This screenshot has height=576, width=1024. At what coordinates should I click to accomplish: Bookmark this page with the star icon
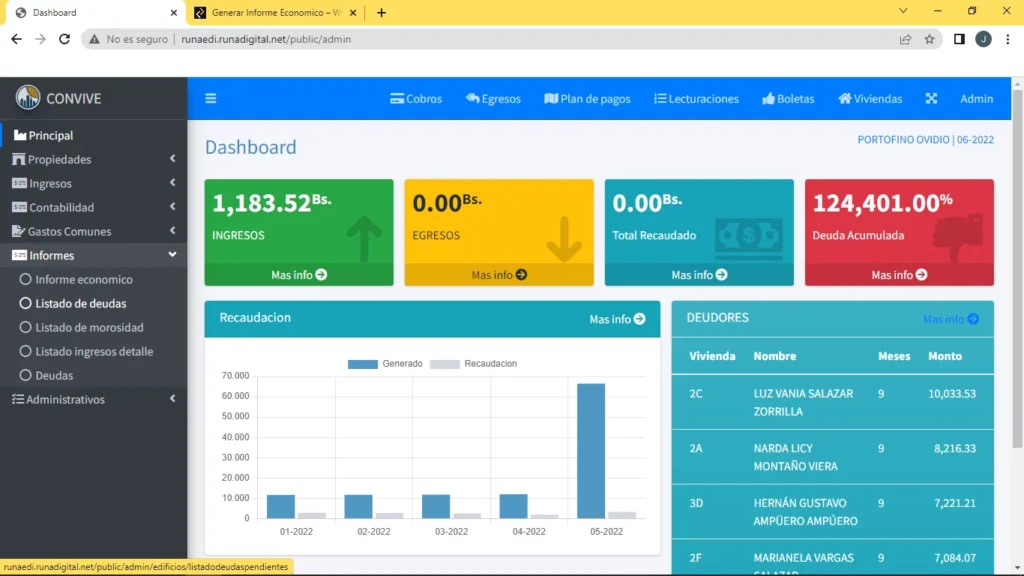(x=929, y=39)
